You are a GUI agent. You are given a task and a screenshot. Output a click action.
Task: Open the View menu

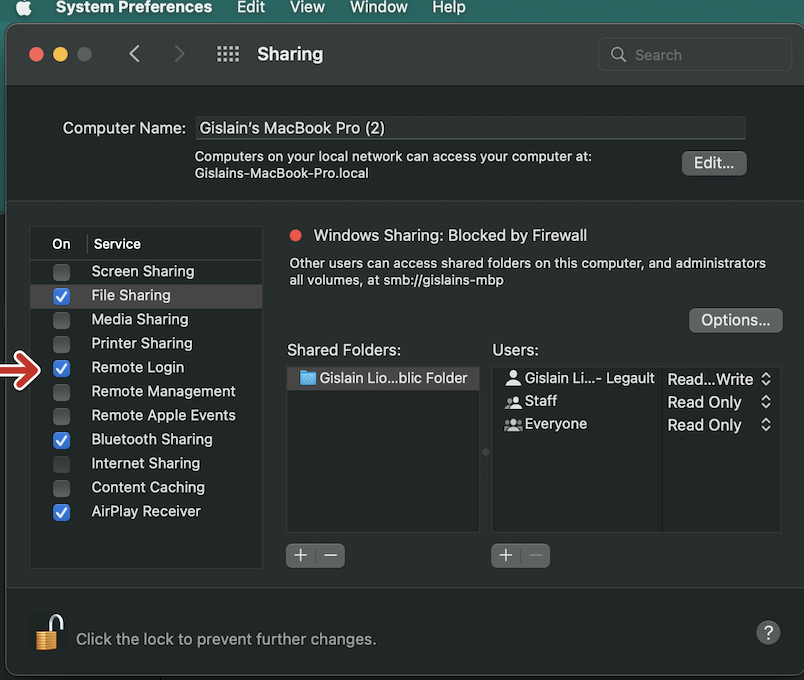(307, 7)
